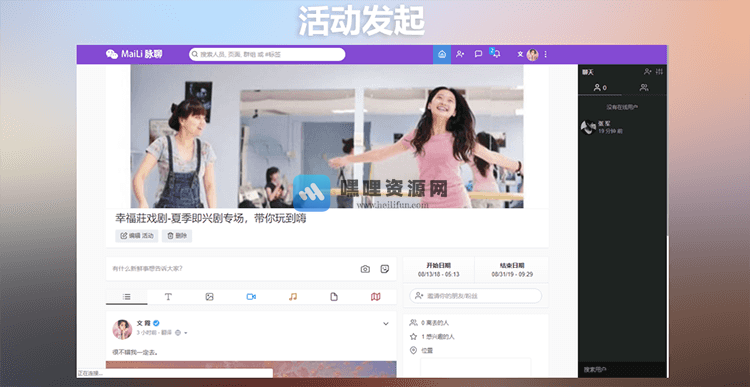Click the event cover photo
The width and height of the screenshot is (750, 387).
[x=327, y=136]
